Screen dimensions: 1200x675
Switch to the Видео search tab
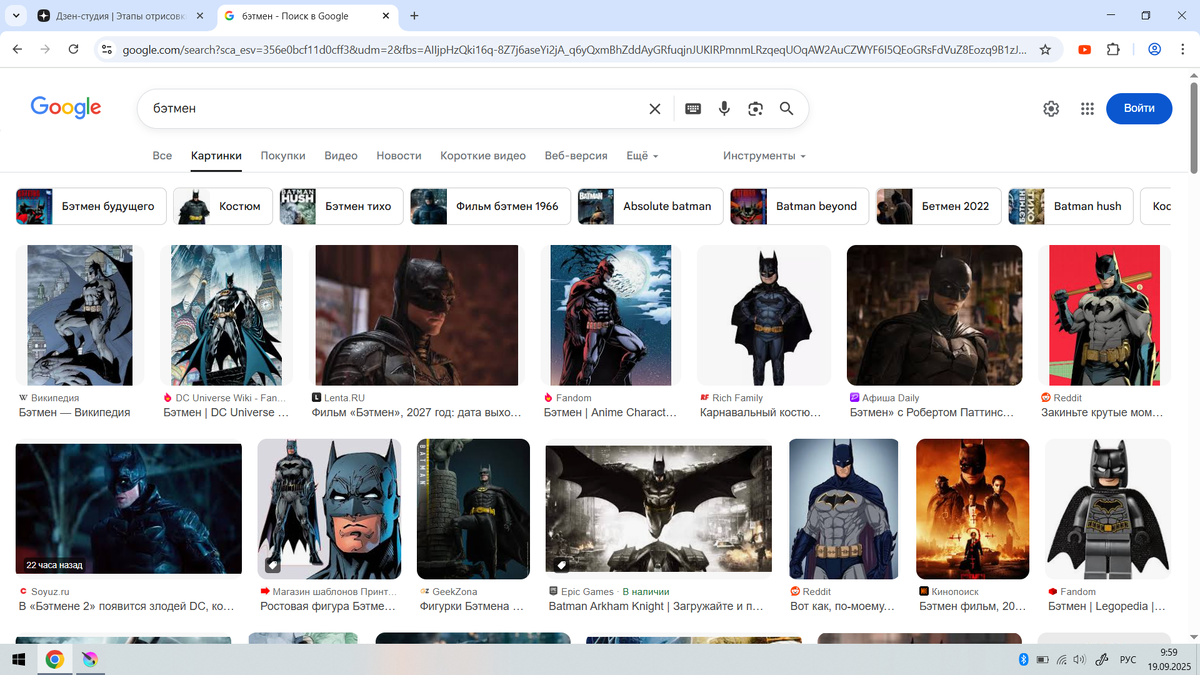(341, 156)
